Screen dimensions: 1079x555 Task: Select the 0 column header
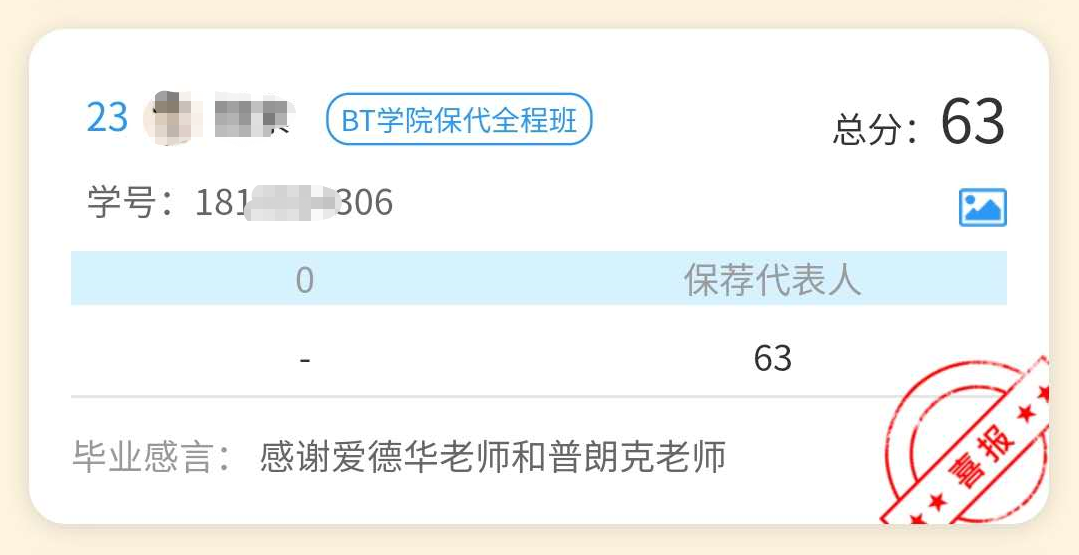pos(305,280)
